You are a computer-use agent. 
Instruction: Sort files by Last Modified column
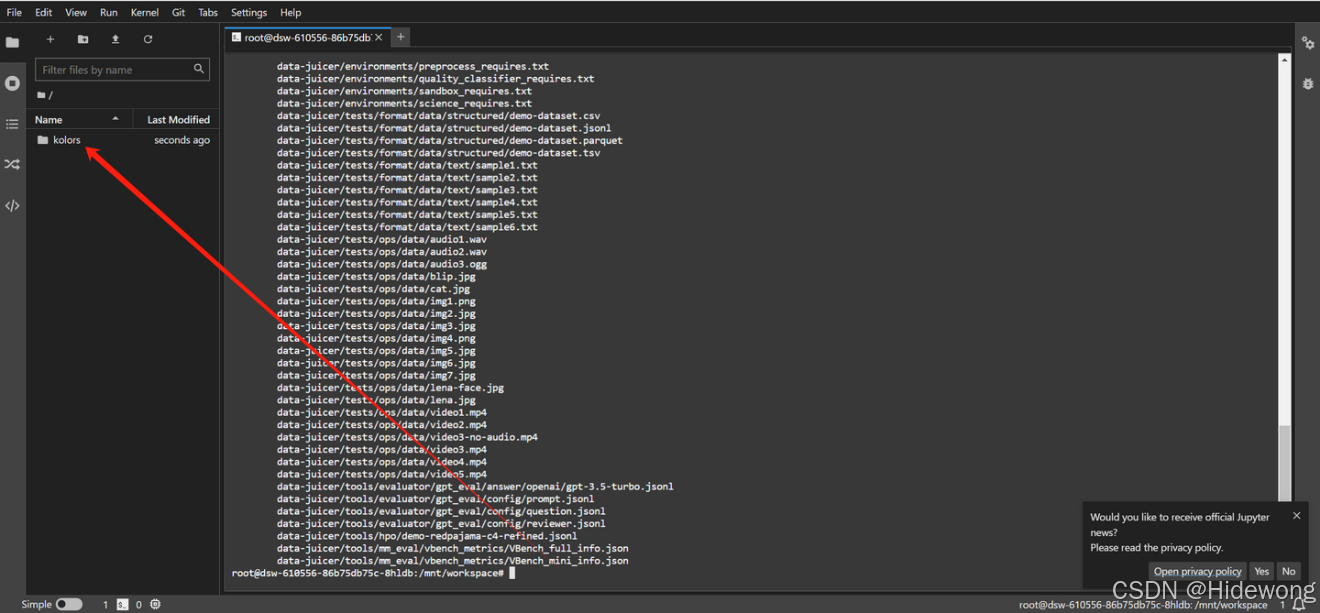pyautogui.click(x=178, y=119)
